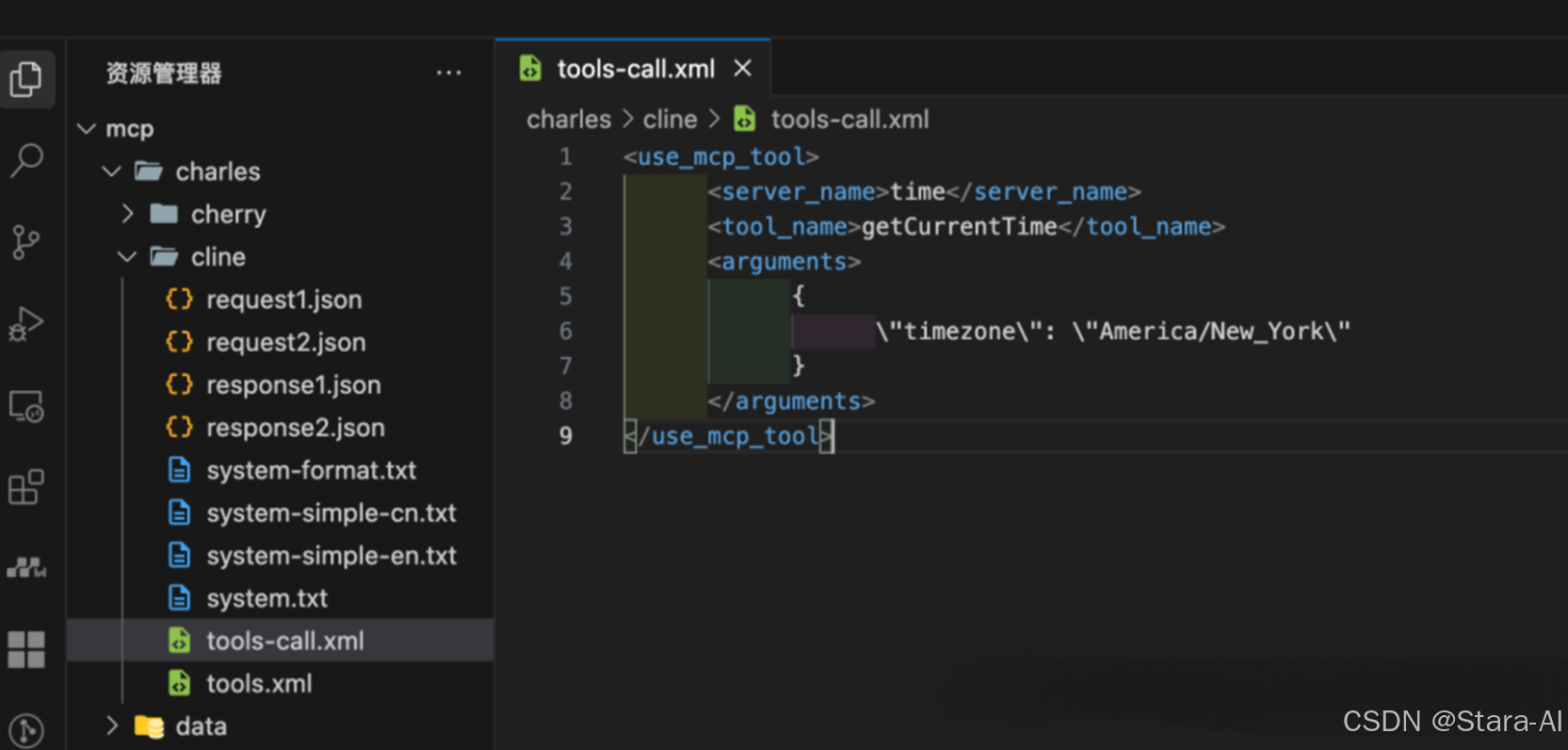This screenshot has width=1568, height=750.
Task: Click the charles breadcrumb segment
Action: [569, 120]
